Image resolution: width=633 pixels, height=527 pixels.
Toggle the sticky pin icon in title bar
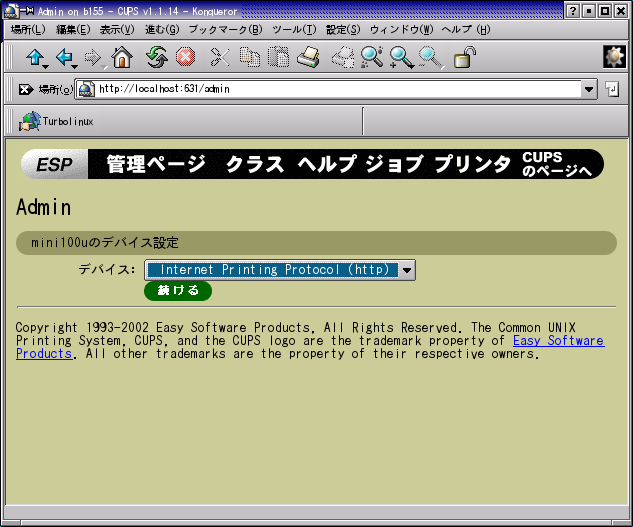tap(27, 11)
